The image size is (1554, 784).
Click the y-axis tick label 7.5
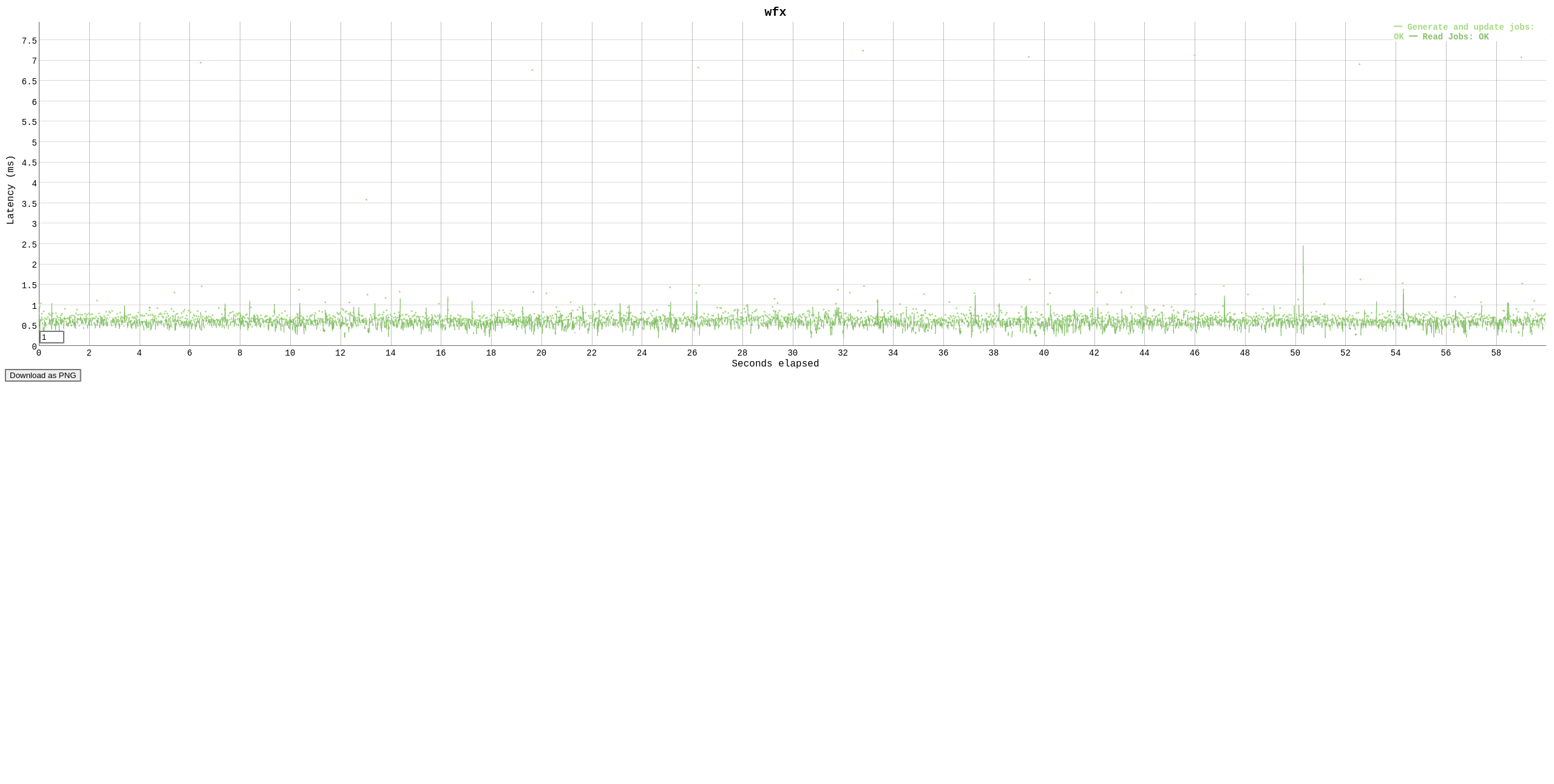tap(29, 41)
